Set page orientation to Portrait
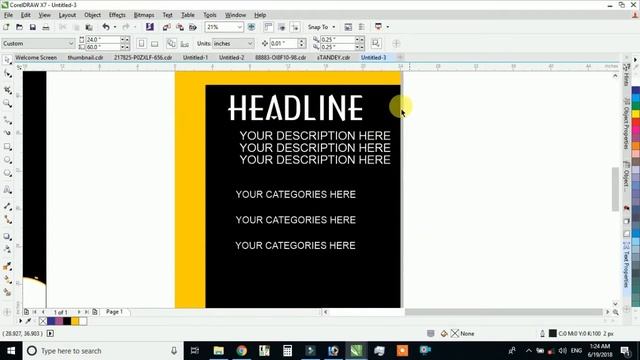Viewport: 640px width, 360px height. (x=141, y=43)
